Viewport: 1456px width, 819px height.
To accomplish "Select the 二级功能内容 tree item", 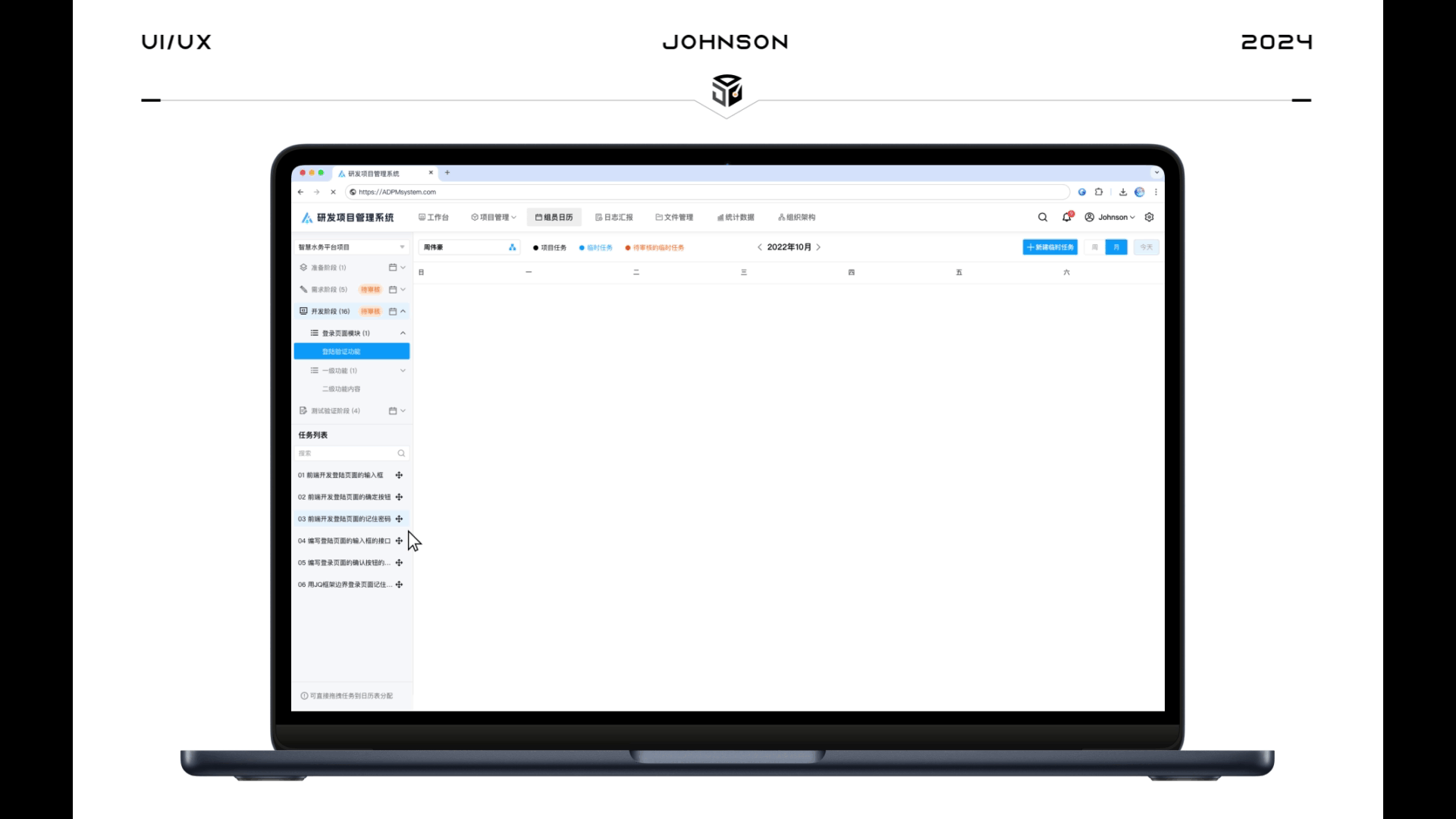I will [341, 389].
